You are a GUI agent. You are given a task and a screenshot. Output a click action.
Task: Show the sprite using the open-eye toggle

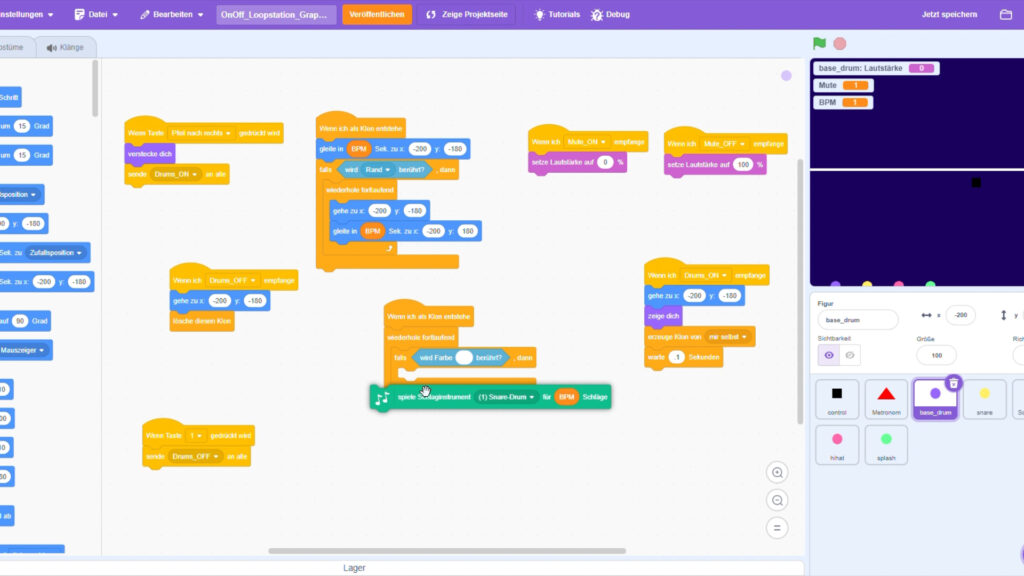[828, 355]
